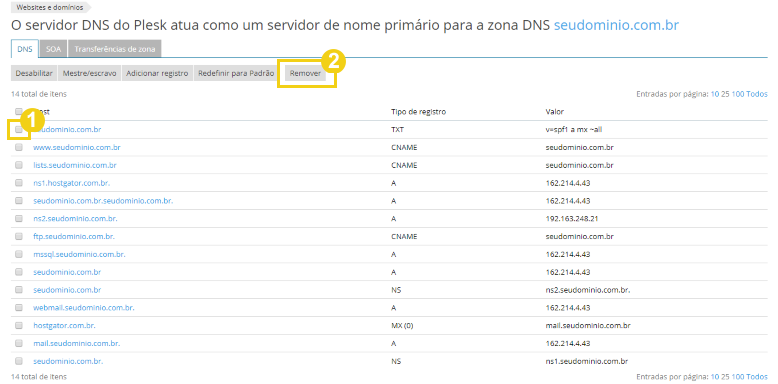Select the mssql.seudominio.com.br. row checkbox
The width and height of the screenshot is (778, 384).
click(19, 254)
